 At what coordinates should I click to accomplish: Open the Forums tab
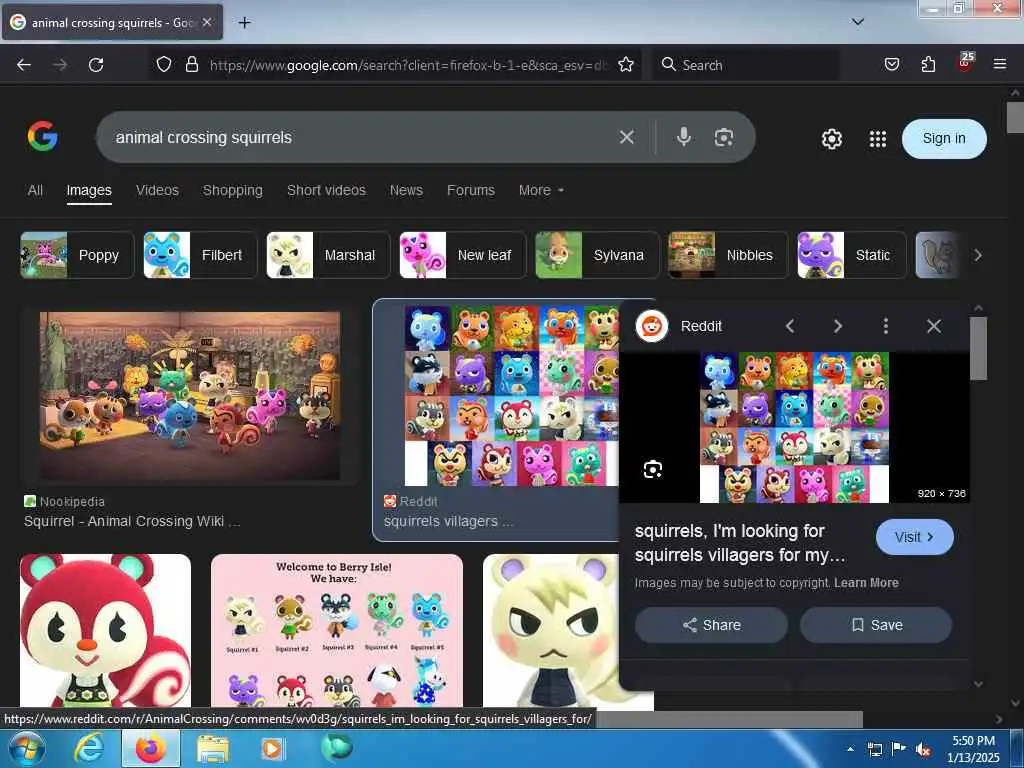pyautogui.click(x=471, y=190)
